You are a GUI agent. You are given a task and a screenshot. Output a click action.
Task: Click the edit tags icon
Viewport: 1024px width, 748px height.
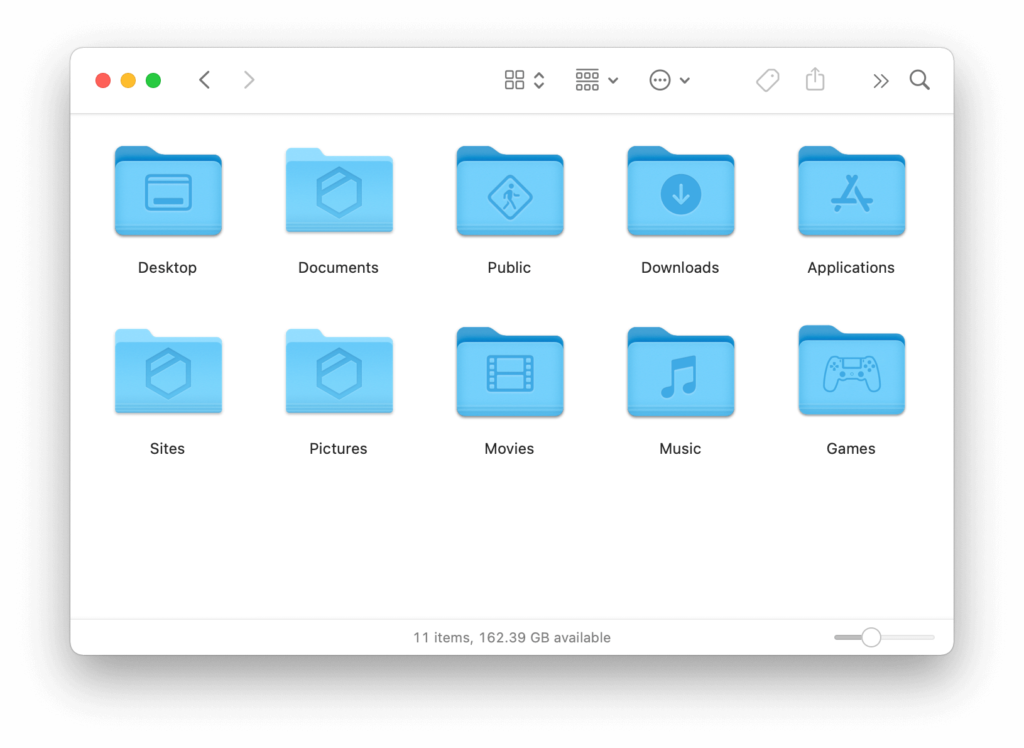[767, 80]
